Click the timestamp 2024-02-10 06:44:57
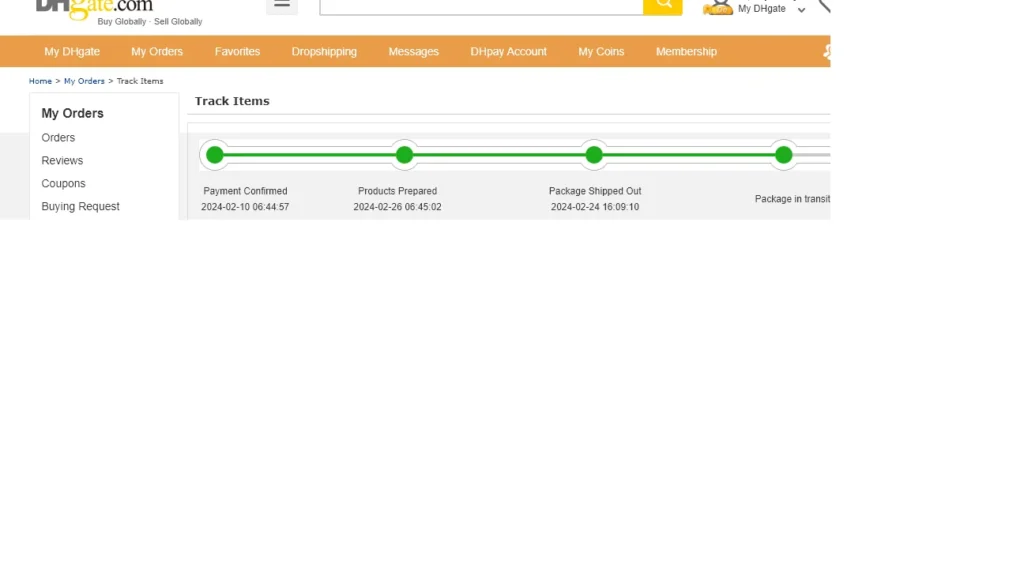1024x576 pixels. (245, 206)
